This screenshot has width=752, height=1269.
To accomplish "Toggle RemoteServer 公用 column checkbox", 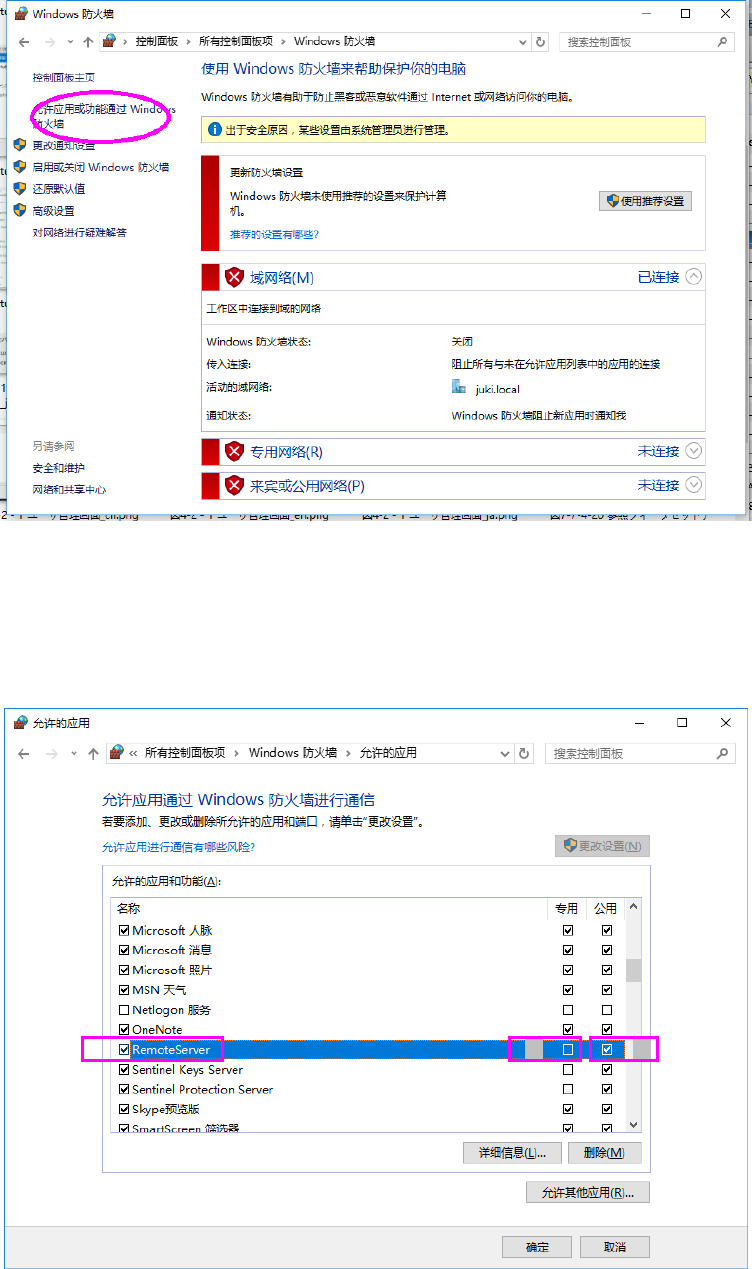I will point(607,1050).
